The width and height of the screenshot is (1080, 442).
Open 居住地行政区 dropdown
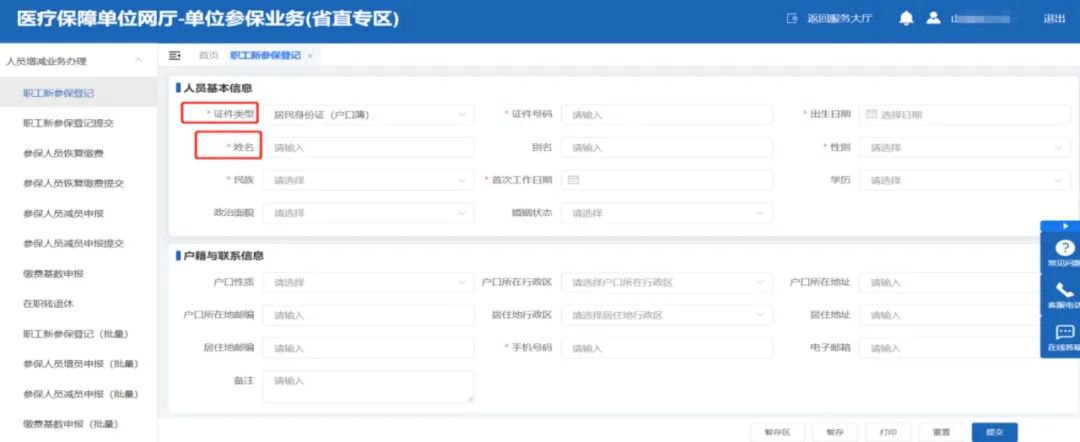pyautogui.click(x=667, y=315)
